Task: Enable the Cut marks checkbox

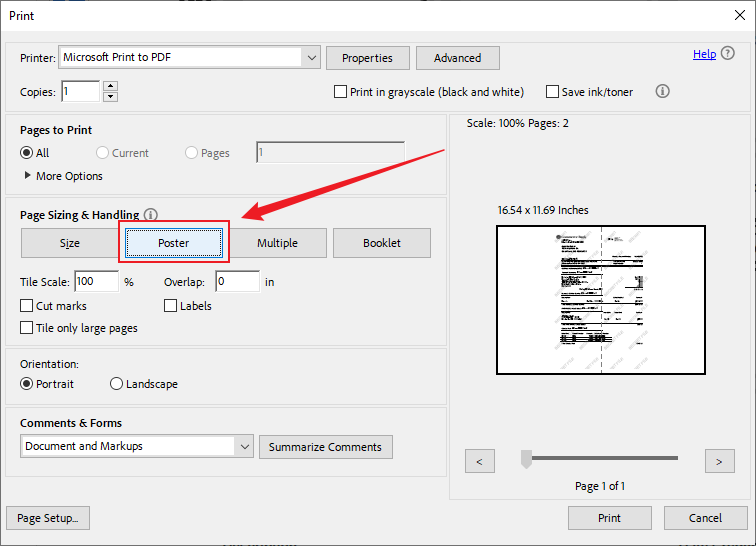Action: pyautogui.click(x=27, y=306)
